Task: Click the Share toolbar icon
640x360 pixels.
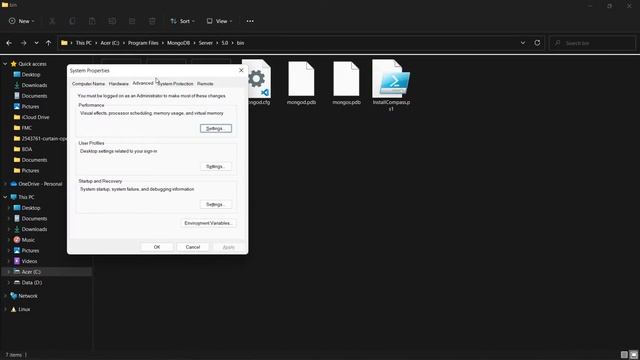Action: pos(132,21)
